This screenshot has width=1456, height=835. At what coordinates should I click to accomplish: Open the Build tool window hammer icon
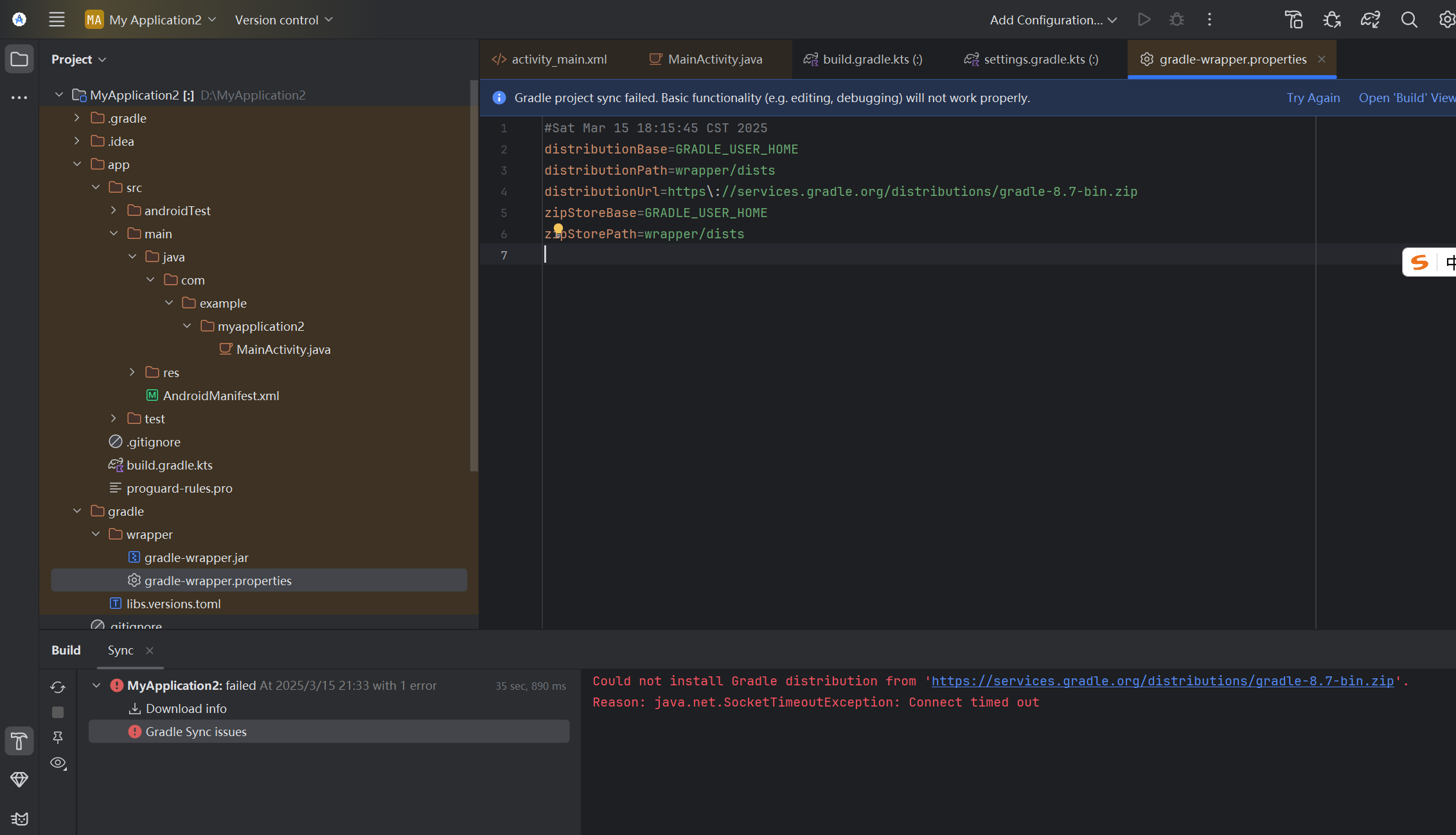tap(19, 741)
